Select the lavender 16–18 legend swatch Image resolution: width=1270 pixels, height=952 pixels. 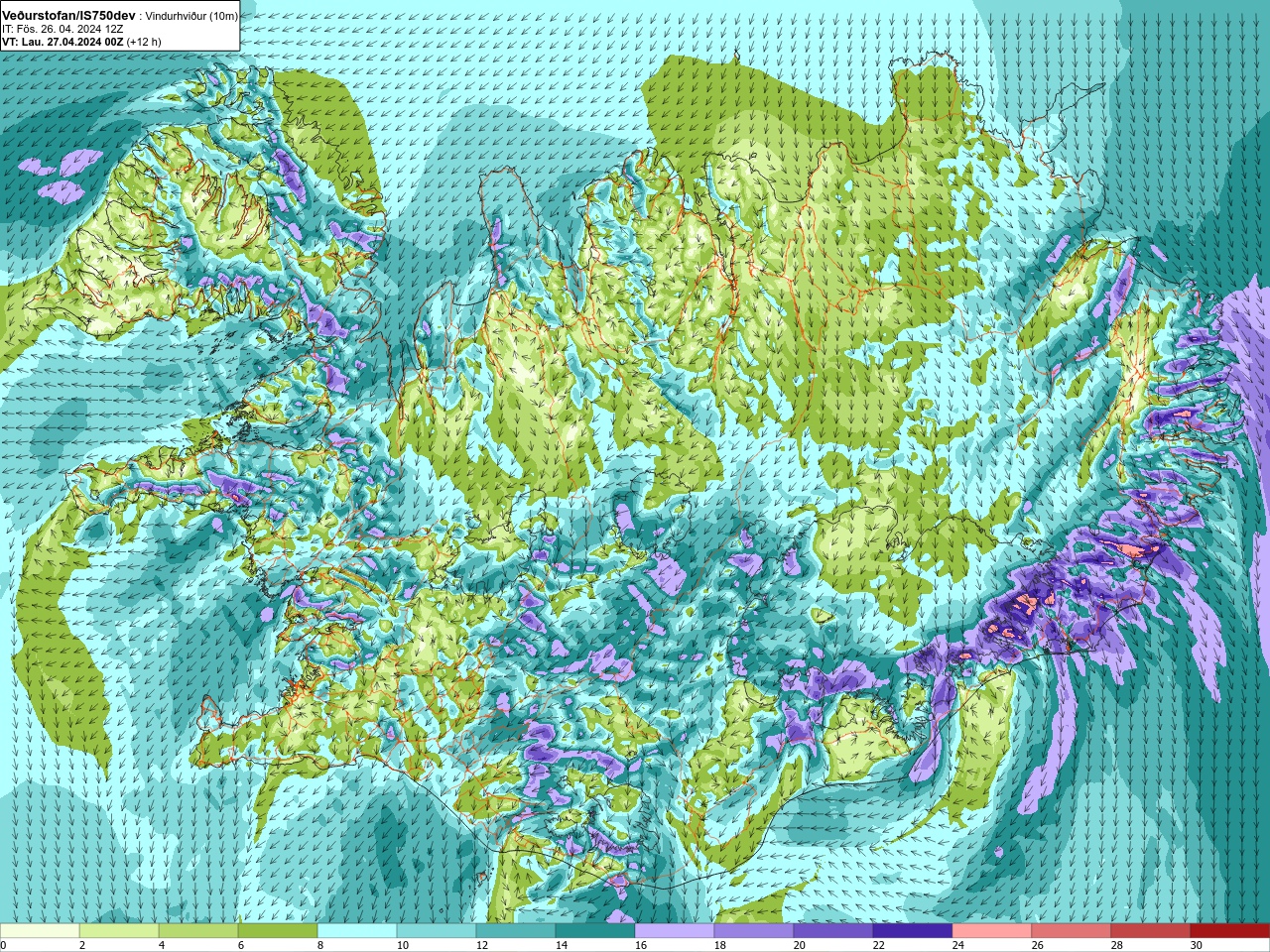coord(675,931)
